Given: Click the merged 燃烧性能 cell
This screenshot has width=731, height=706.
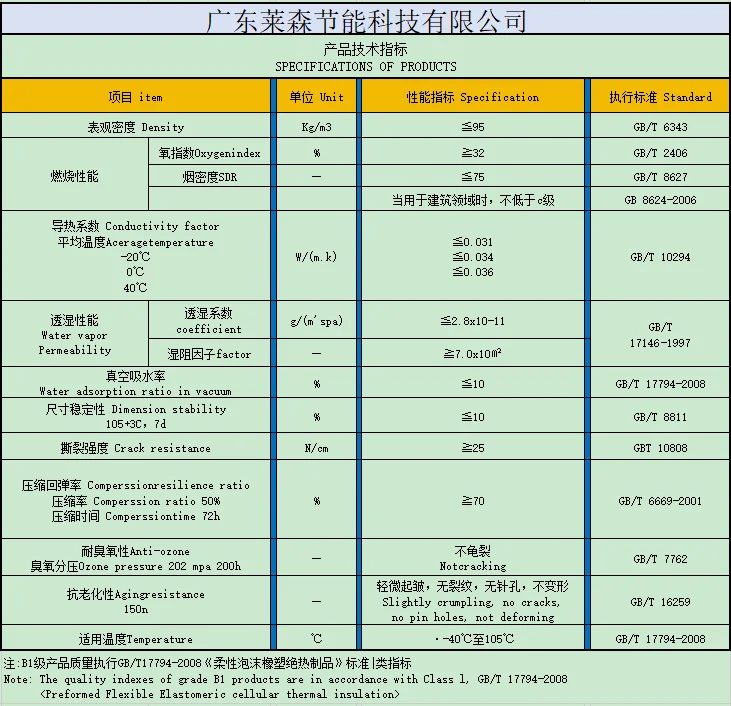Looking at the screenshot, I should [x=75, y=176].
